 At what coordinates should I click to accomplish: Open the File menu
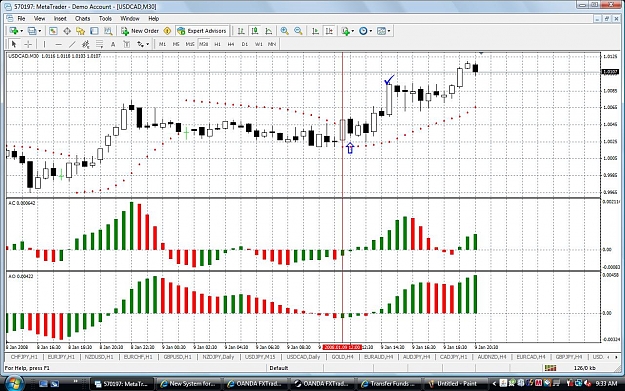(21, 18)
